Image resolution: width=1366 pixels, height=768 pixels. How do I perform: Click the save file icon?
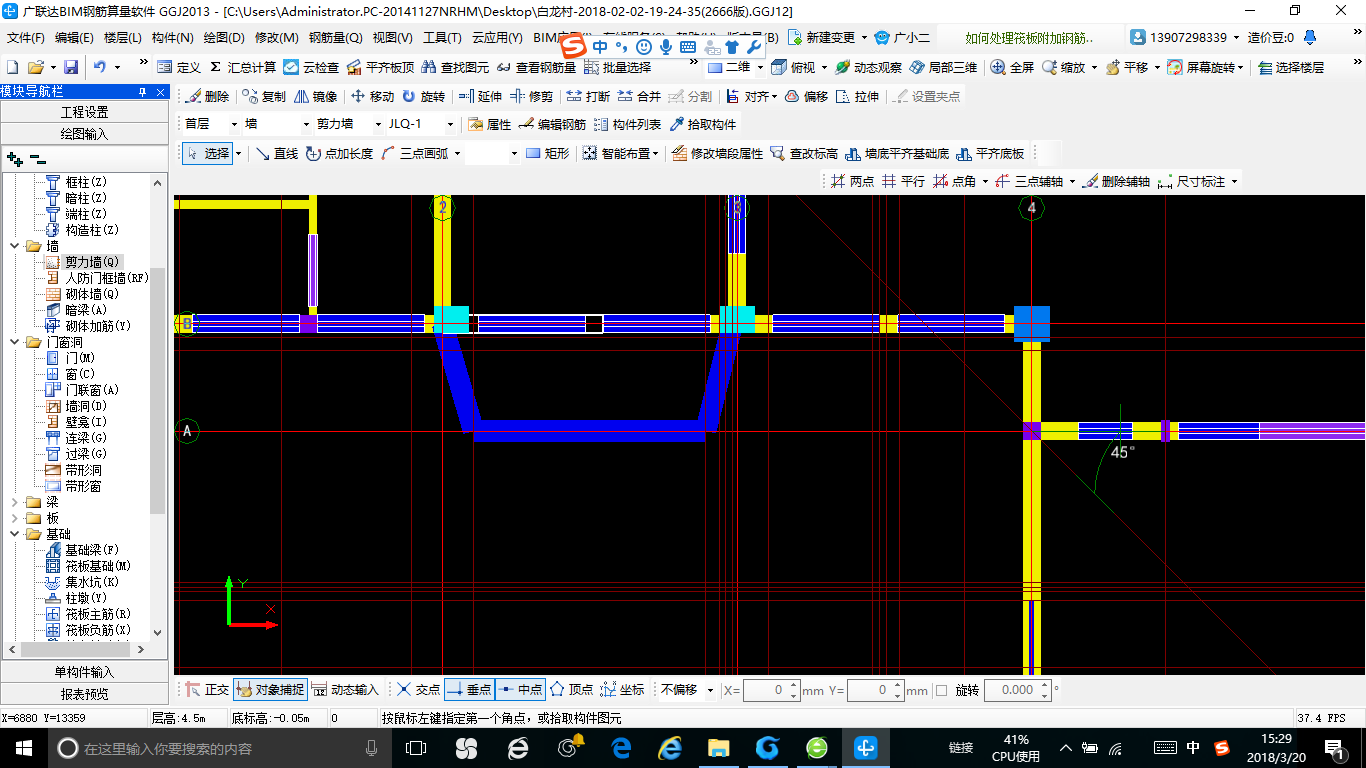click(71, 67)
